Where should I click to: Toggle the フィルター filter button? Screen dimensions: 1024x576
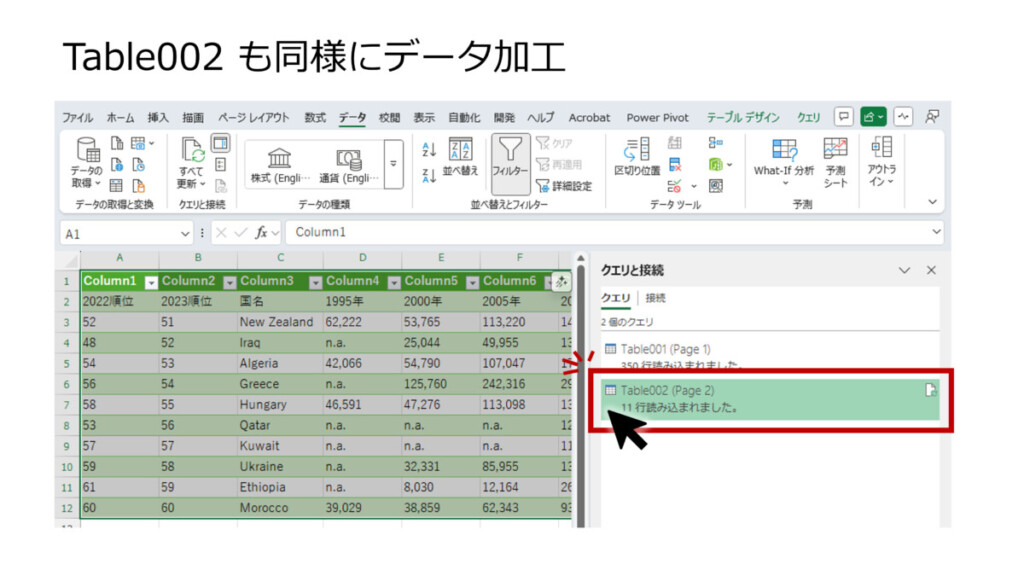(x=510, y=158)
